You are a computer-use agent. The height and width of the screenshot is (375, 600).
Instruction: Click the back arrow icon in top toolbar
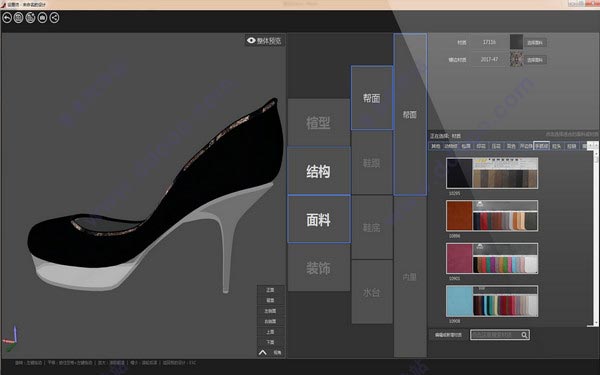coord(7,18)
